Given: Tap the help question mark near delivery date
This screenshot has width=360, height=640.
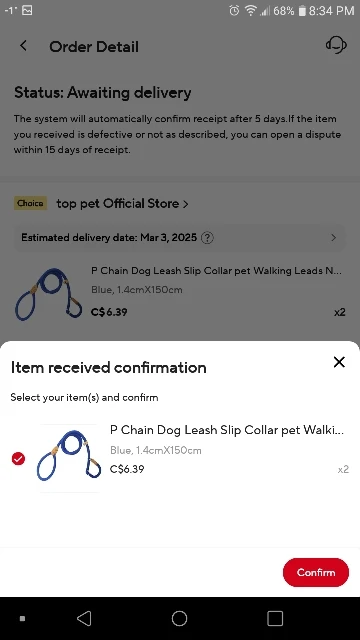Looking at the screenshot, I should tap(207, 238).
